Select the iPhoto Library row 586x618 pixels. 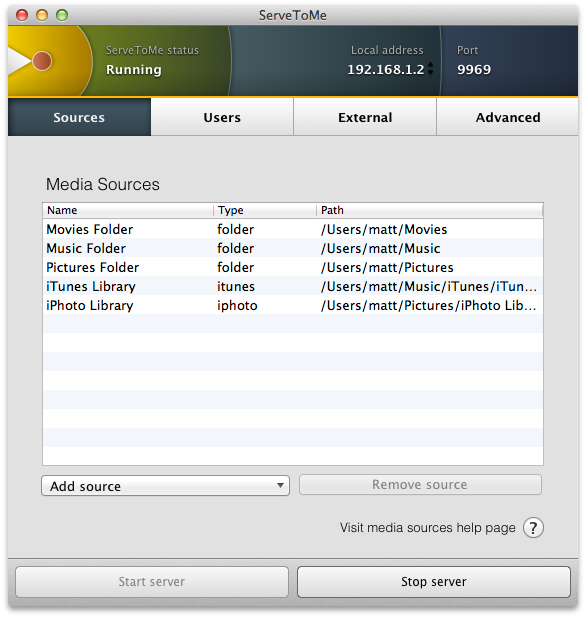pos(293,305)
